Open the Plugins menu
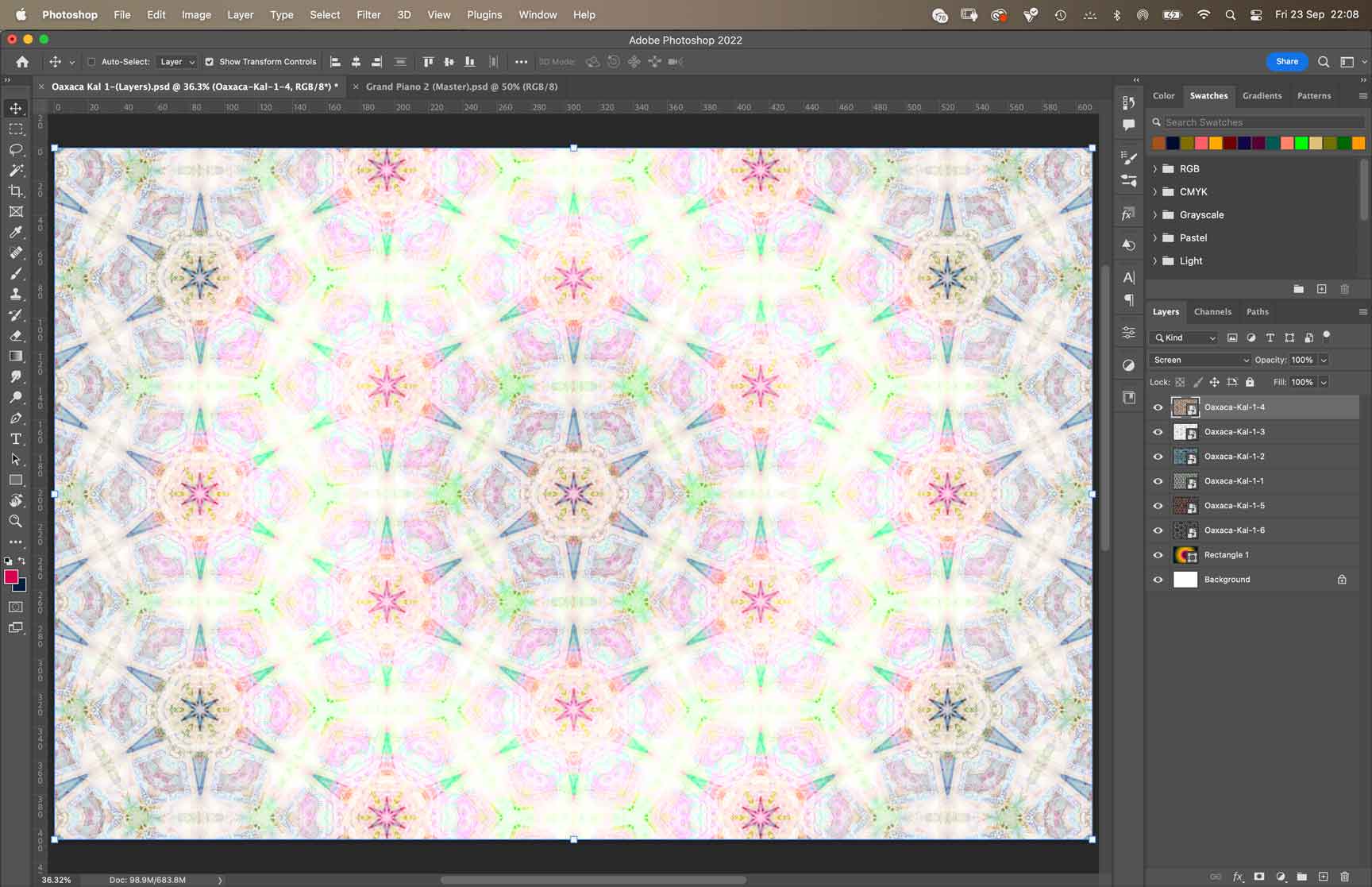Screen dimensions: 1372x887 484,14
